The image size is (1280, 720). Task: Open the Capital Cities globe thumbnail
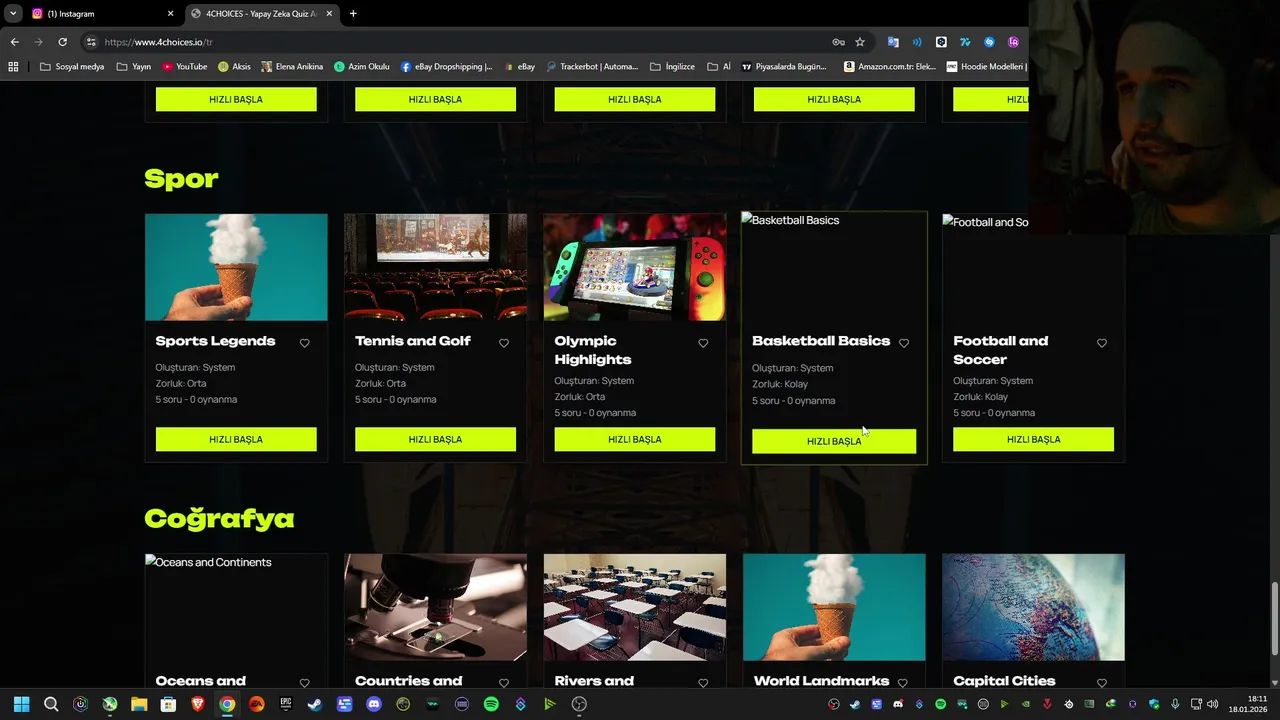click(1033, 607)
